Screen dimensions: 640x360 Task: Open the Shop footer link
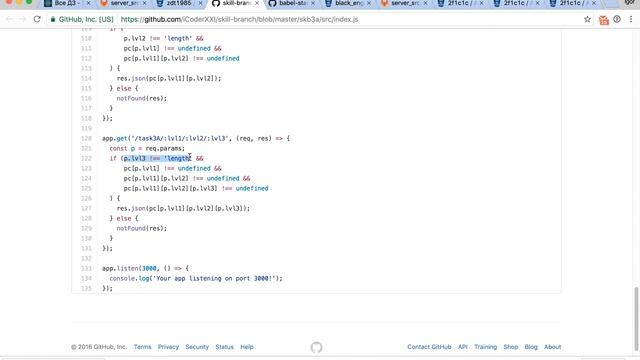[511, 347]
